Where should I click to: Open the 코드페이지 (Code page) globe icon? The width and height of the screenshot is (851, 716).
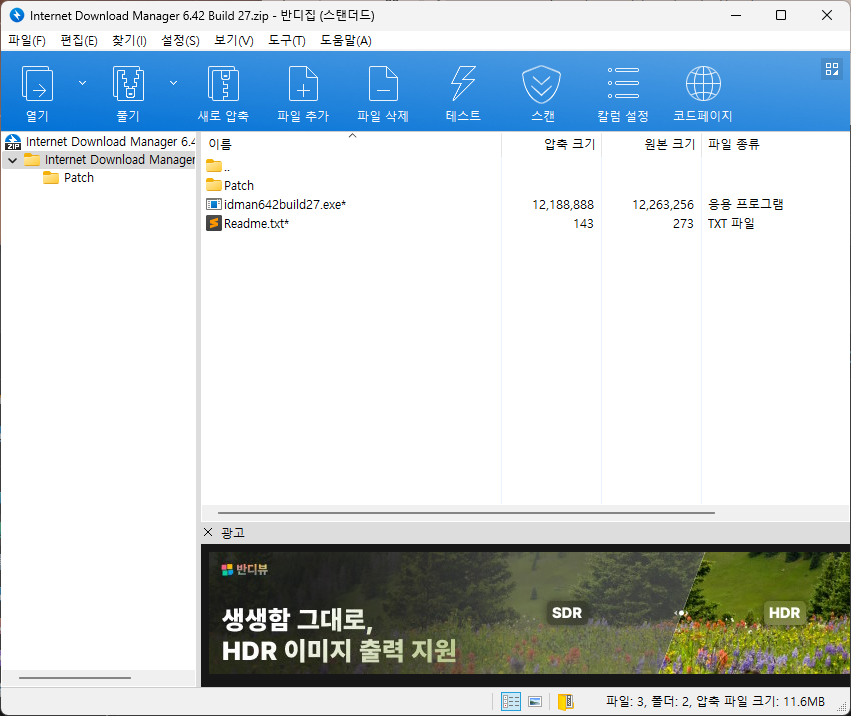point(703,93)
